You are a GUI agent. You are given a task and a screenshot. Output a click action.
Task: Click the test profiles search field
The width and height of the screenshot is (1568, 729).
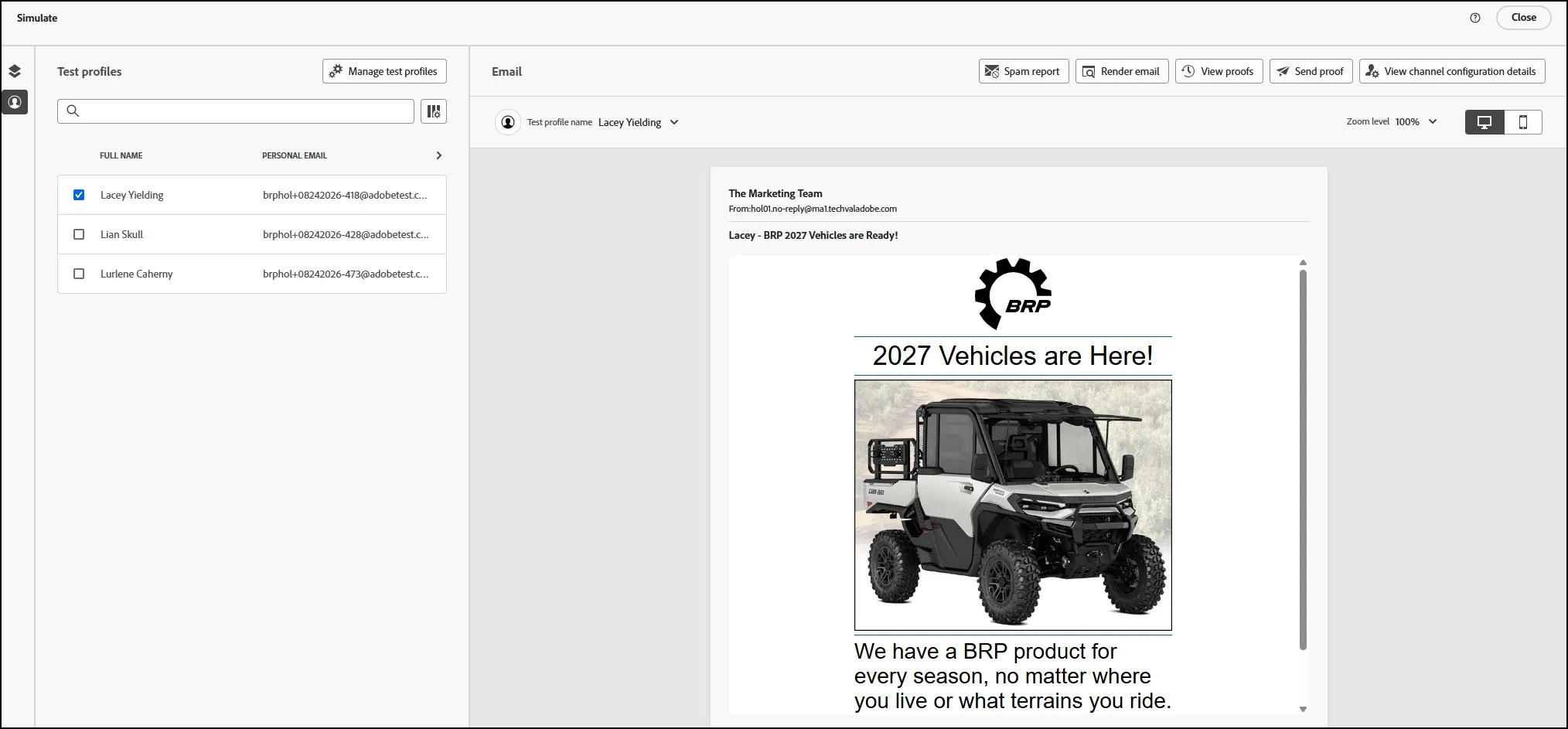coord(236,111)
